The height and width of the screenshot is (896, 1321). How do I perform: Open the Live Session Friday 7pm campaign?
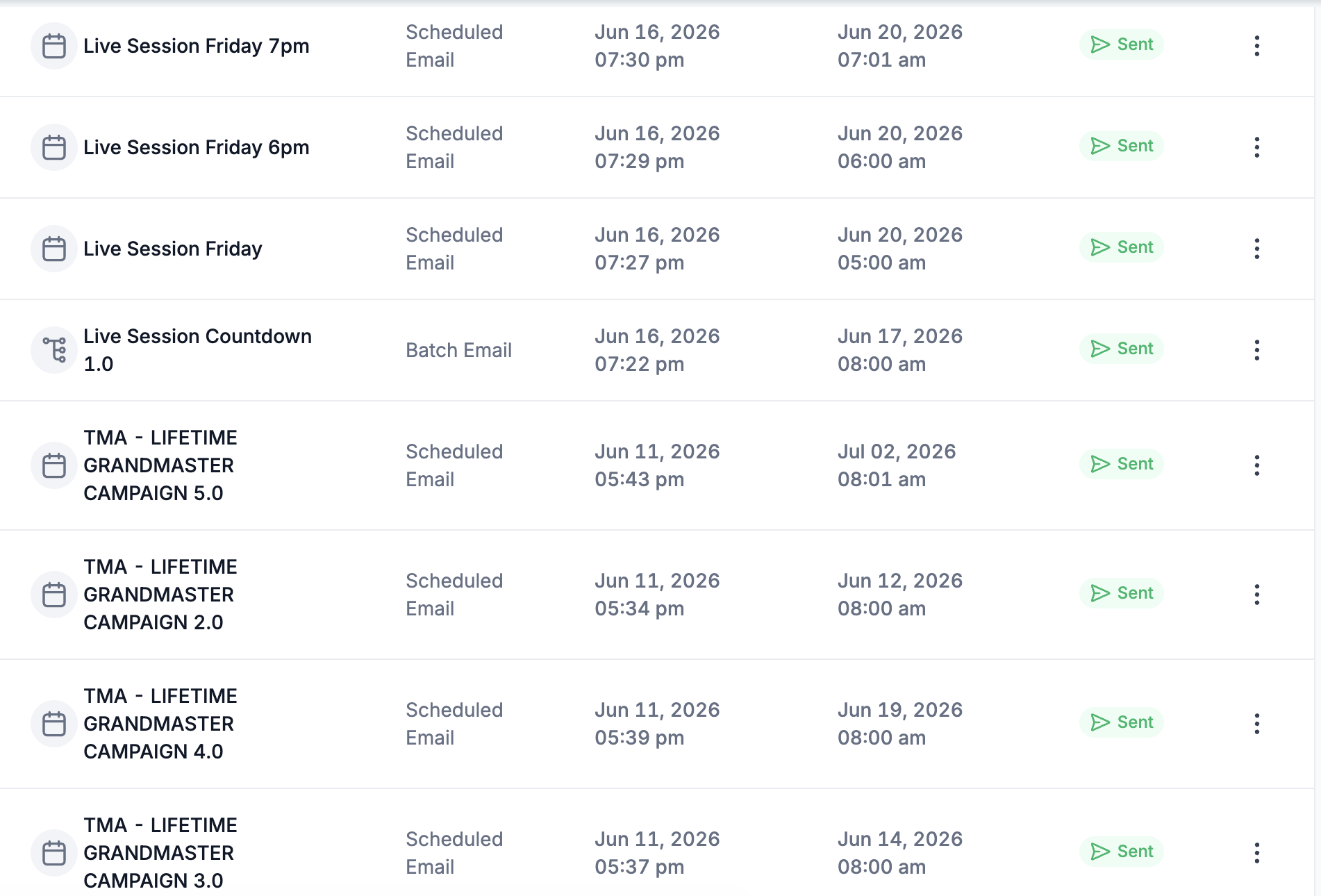point(196,46)
